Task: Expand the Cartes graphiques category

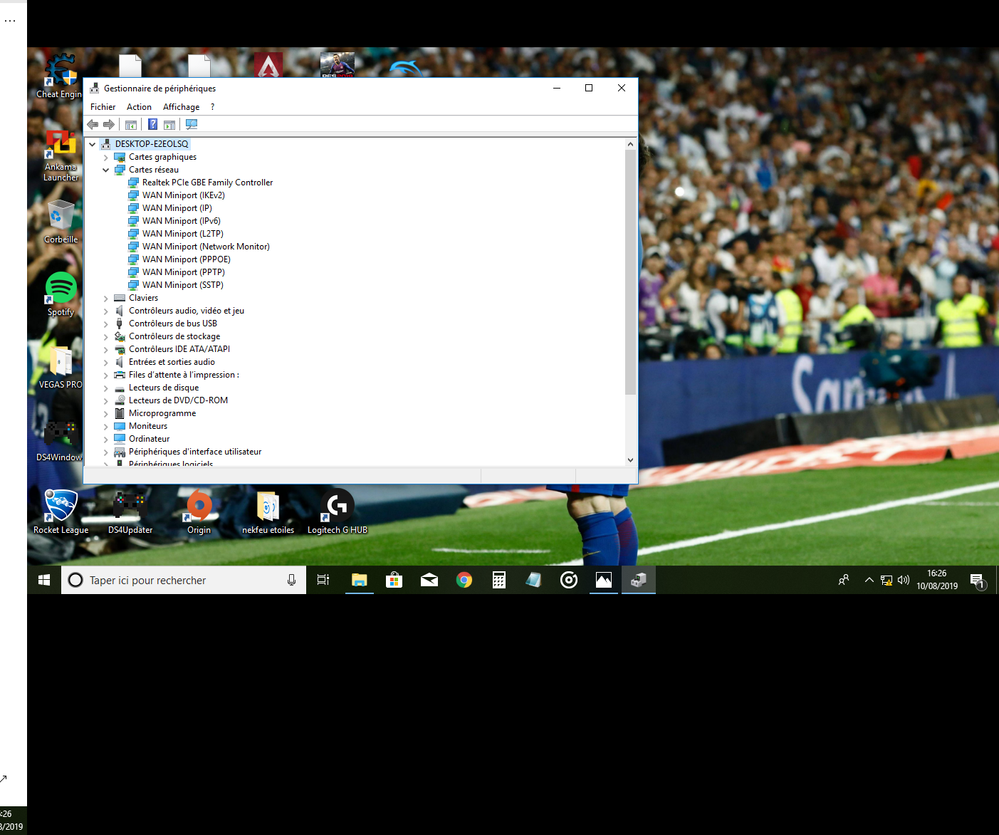Action: point(106,157)
